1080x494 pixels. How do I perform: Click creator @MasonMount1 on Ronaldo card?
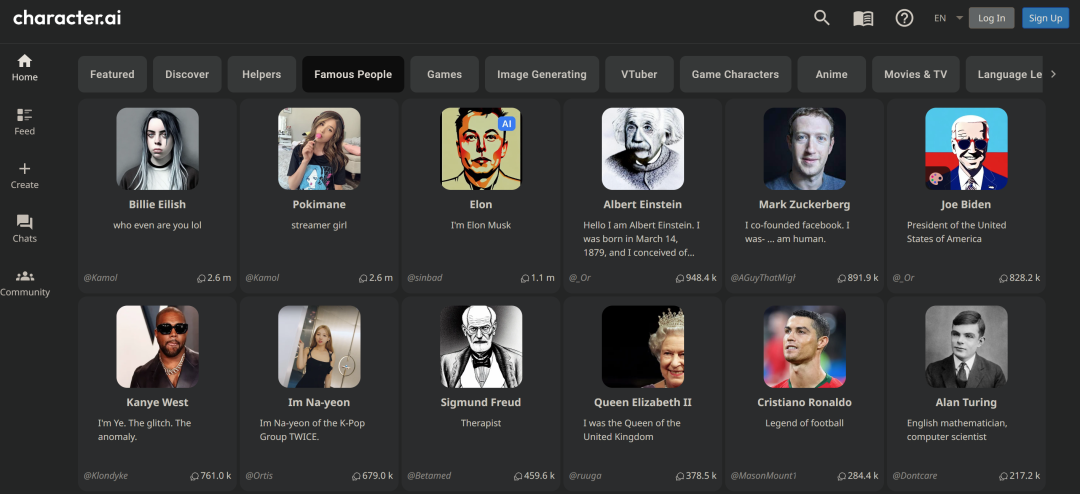(x=763, y=475)
